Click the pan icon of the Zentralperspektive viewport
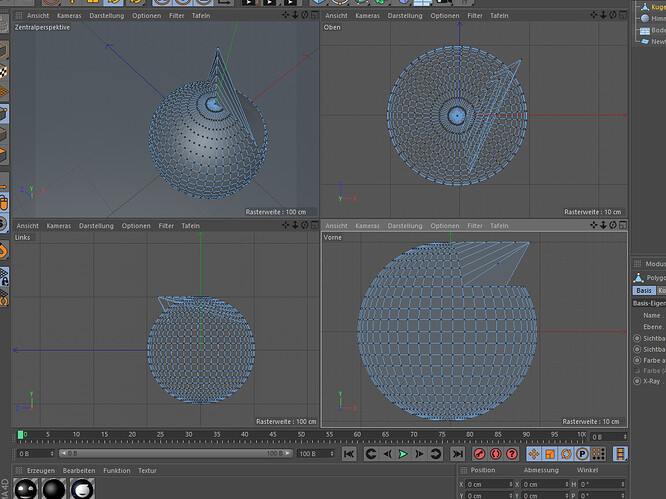The height and width of the screenshot is (499, 666). [x=285, y=15]
